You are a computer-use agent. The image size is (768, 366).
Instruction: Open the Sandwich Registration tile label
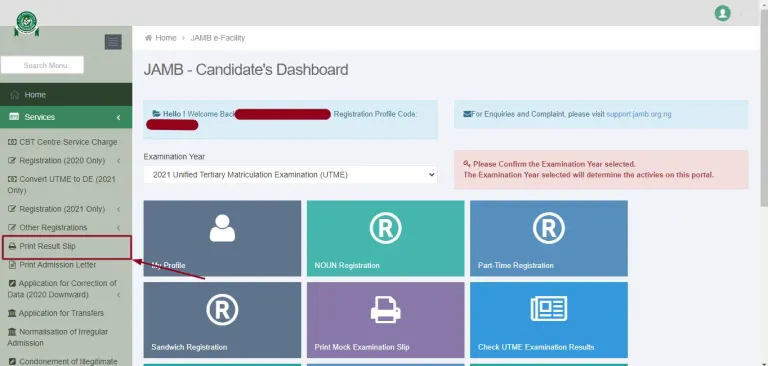[x=189, y=347]
